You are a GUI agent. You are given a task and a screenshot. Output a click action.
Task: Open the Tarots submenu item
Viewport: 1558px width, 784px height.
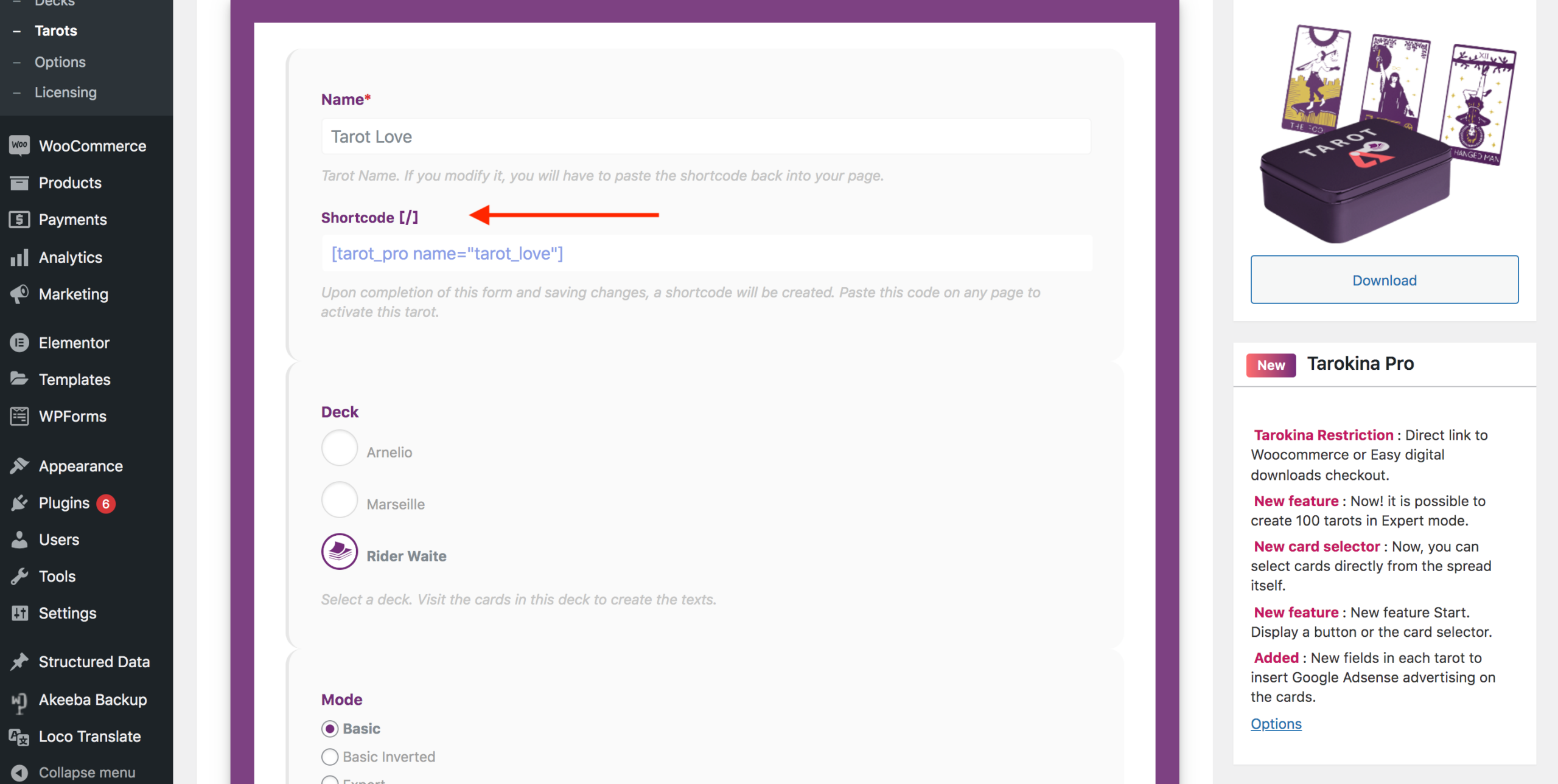tap(56, 30)
